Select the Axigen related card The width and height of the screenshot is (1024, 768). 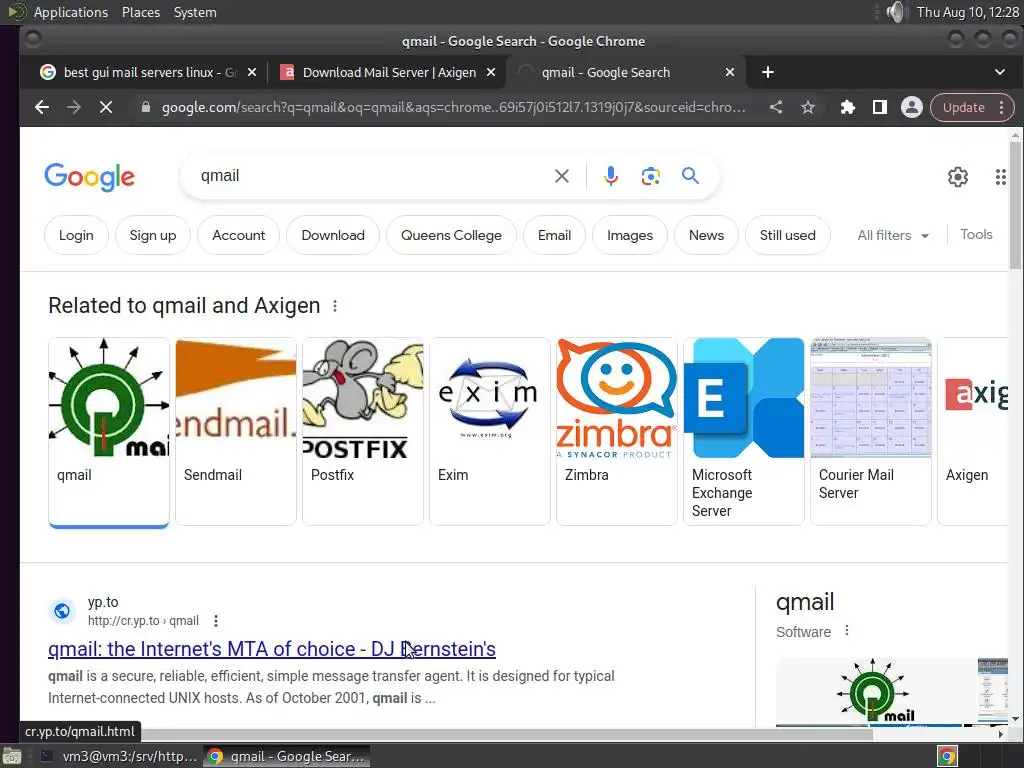[x=973, y=432]
